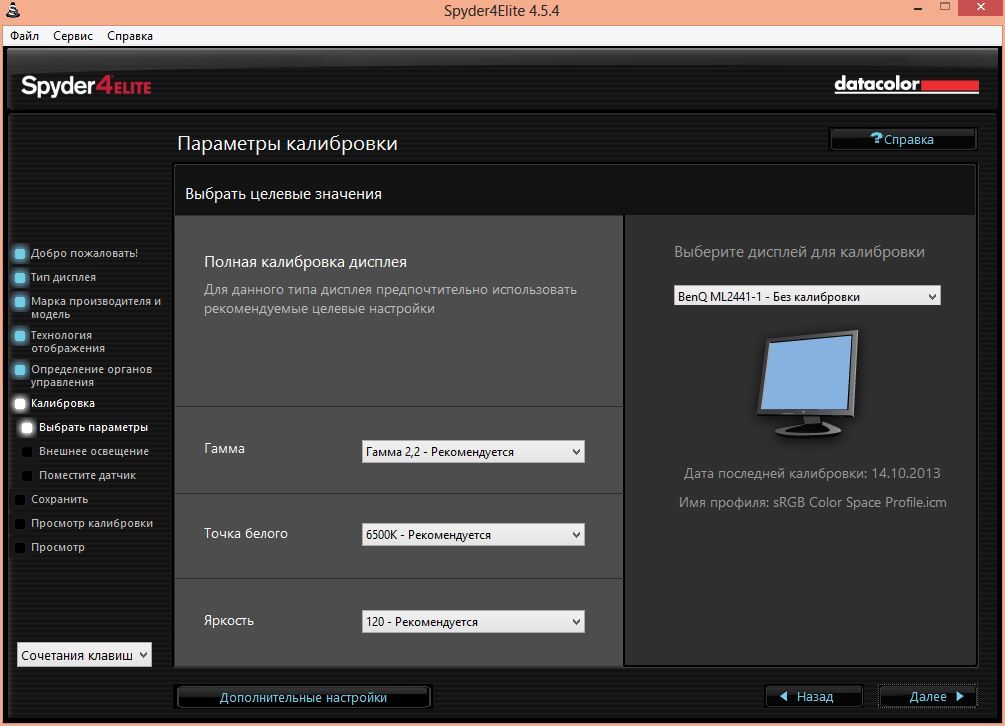Open the Файл menu

click(25, 36)
